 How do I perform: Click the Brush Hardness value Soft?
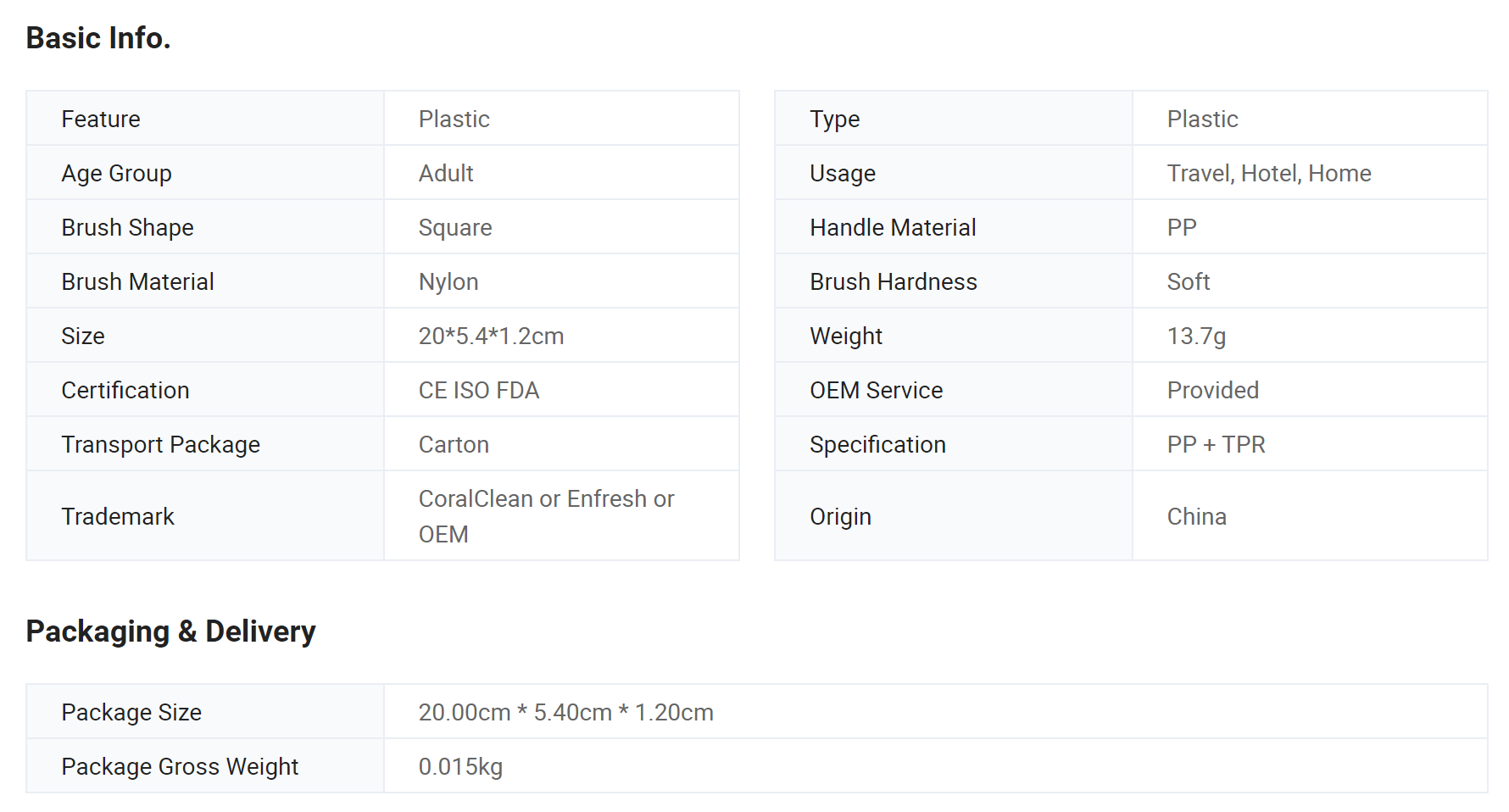(x=1188, y=282)
